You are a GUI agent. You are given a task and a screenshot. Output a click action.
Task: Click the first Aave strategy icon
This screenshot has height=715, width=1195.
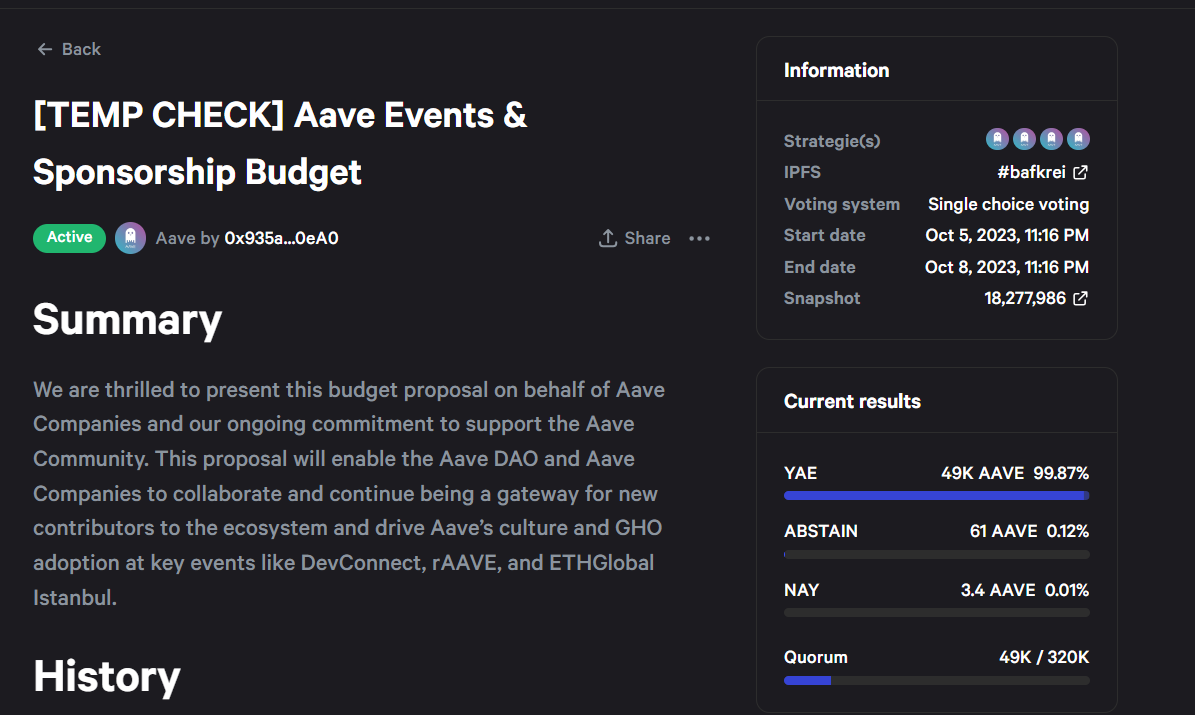997,139
